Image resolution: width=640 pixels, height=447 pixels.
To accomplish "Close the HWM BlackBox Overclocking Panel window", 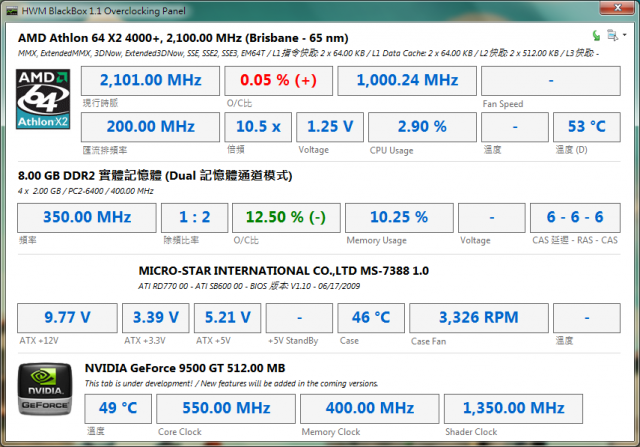I will 618,8.
